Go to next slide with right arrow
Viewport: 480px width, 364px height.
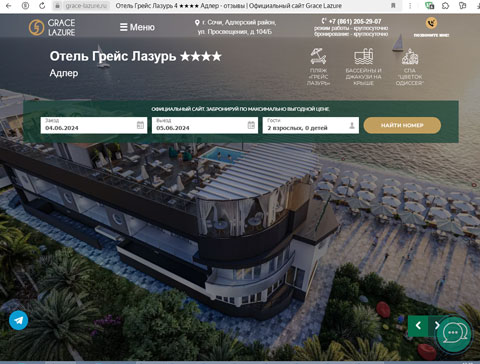tap(436, 325)
